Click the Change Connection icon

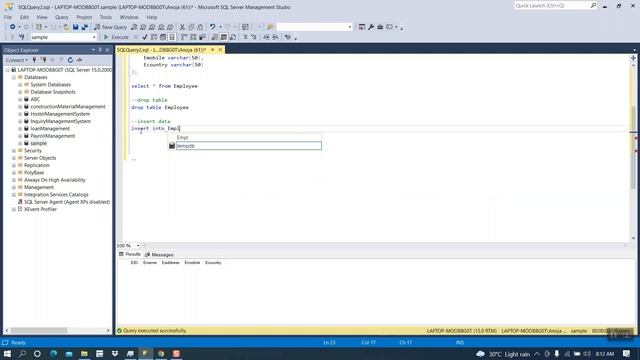(x=22, y=37)
